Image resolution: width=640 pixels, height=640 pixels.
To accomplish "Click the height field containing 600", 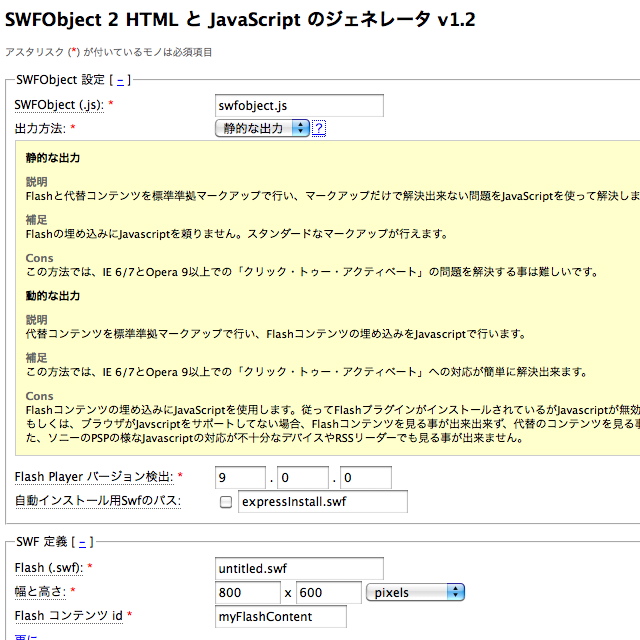I will [327, 592].
